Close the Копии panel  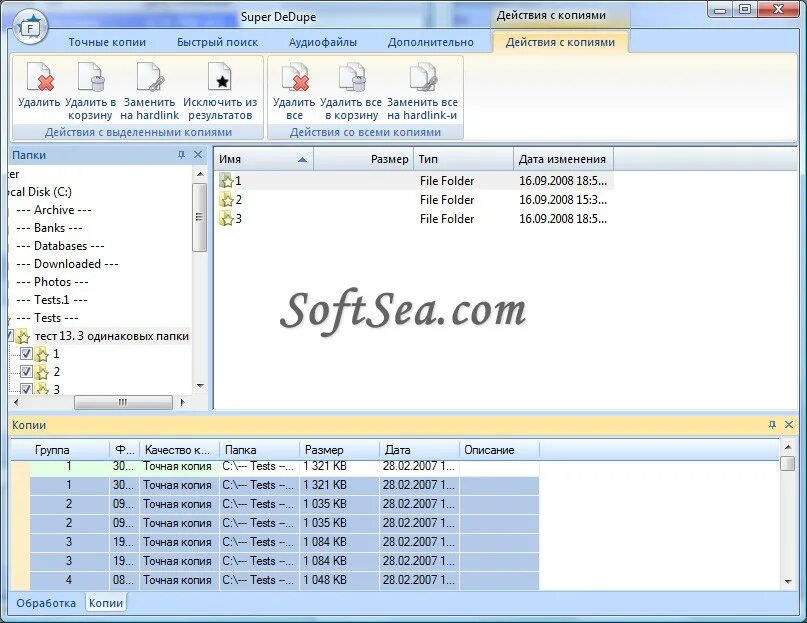point(788,424)
